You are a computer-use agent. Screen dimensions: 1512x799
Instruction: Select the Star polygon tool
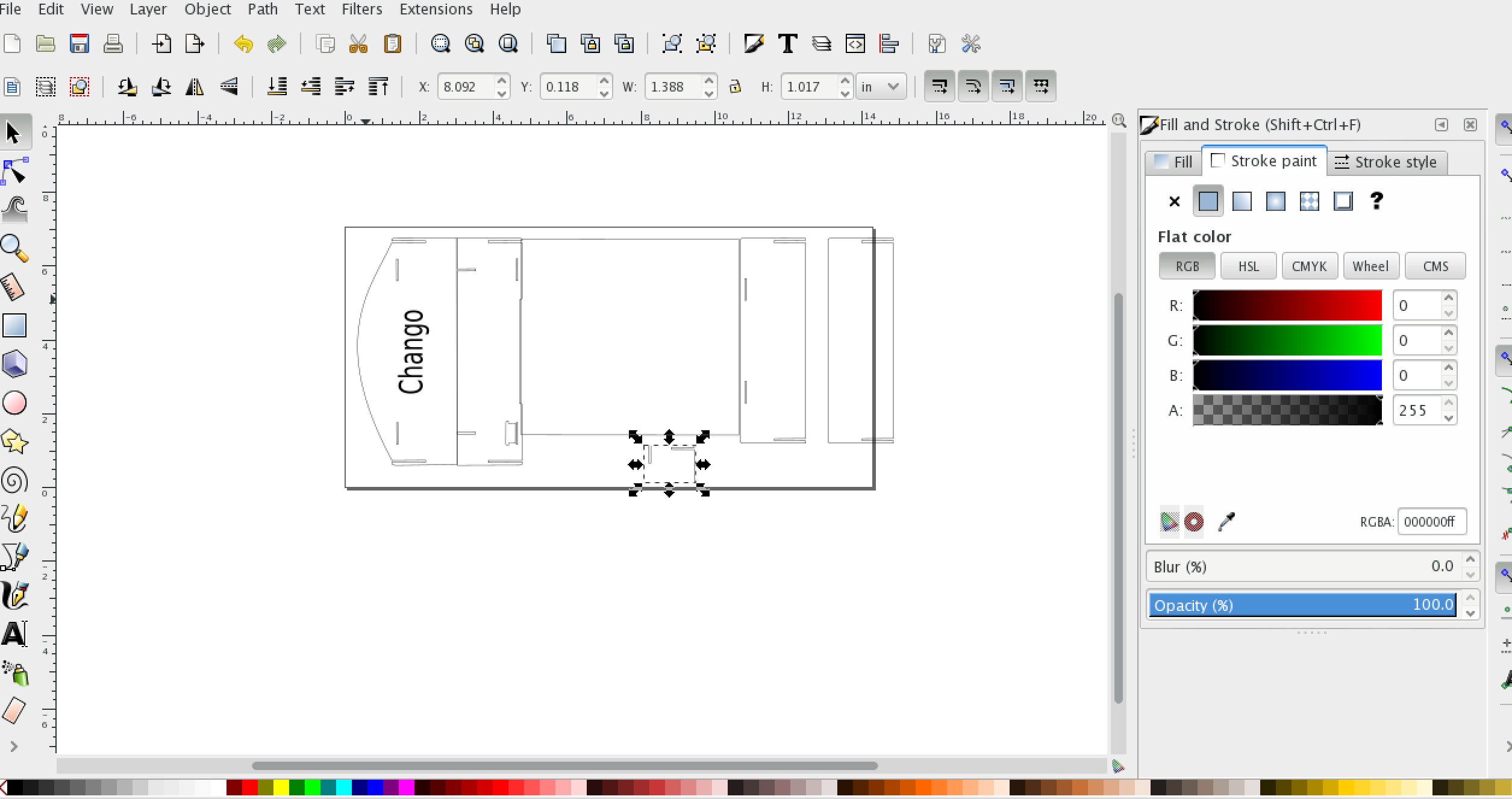(x=14, y=442)
